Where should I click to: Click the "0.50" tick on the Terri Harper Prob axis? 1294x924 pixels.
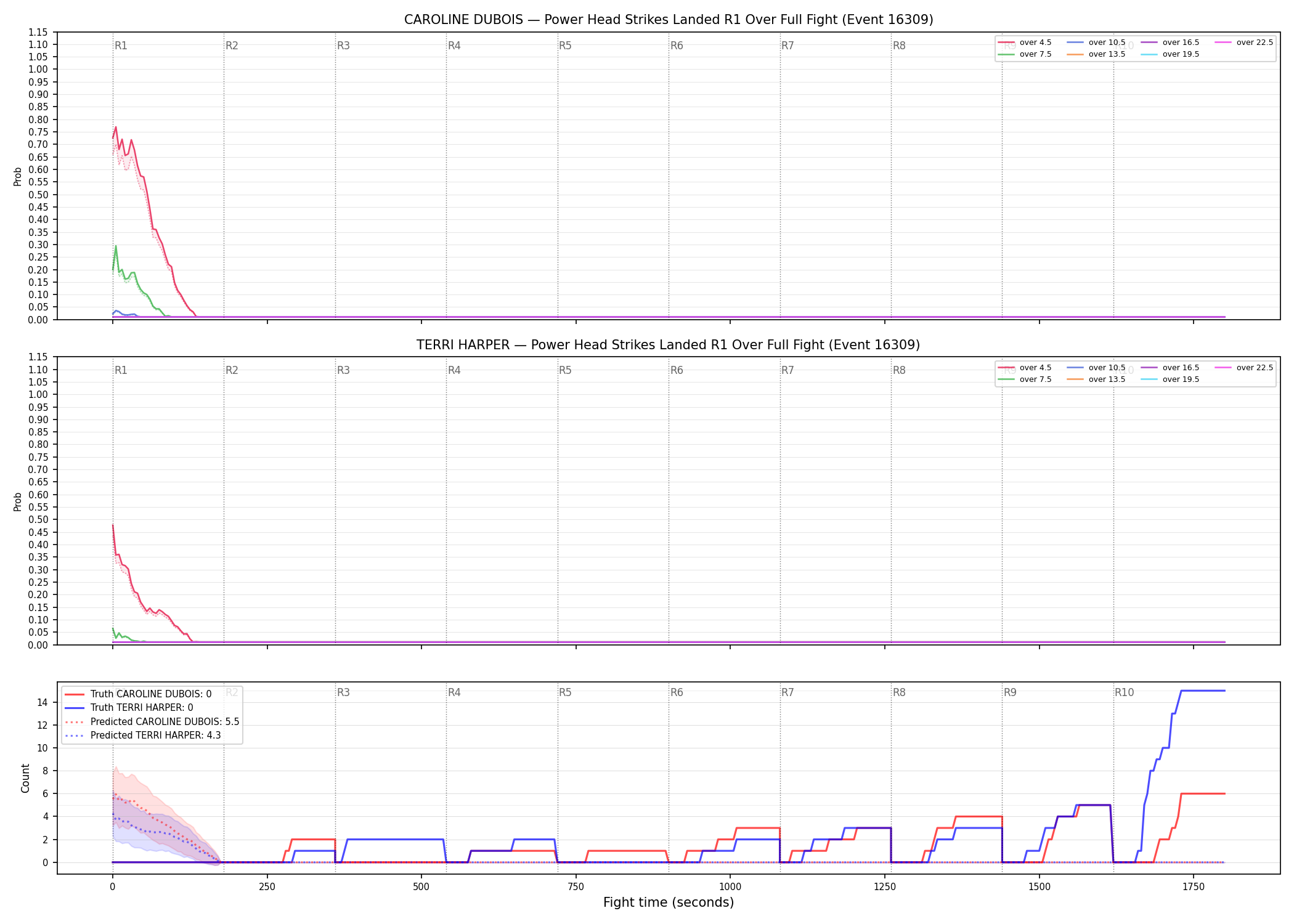(38, 519)
